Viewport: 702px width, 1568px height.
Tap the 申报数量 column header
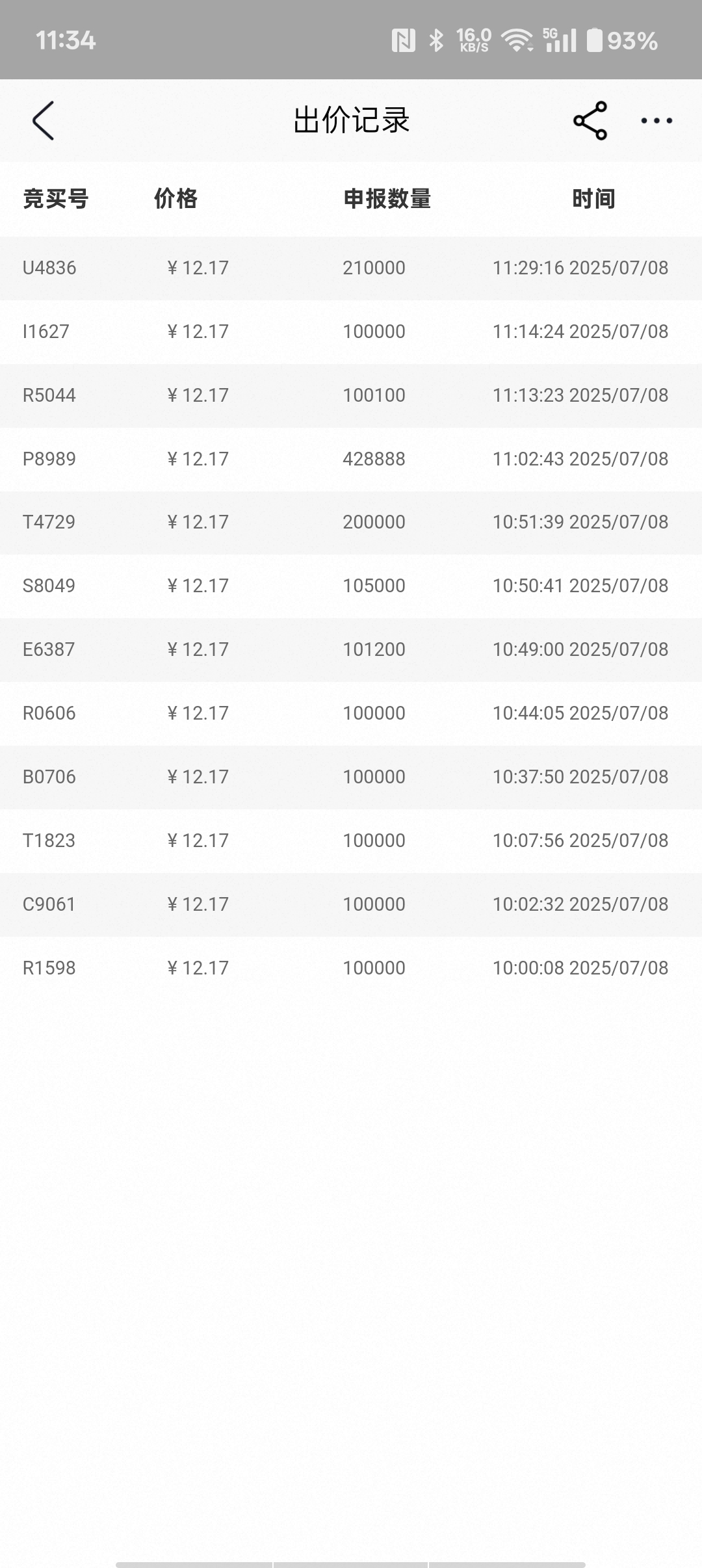point(387,199)
